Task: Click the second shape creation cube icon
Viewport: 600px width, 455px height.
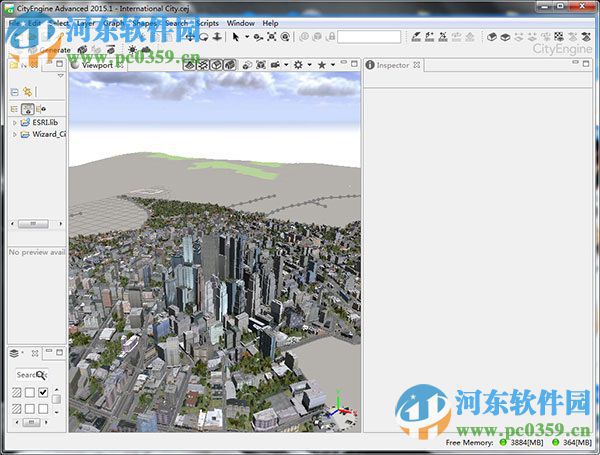Action: [x=505, y=37]
